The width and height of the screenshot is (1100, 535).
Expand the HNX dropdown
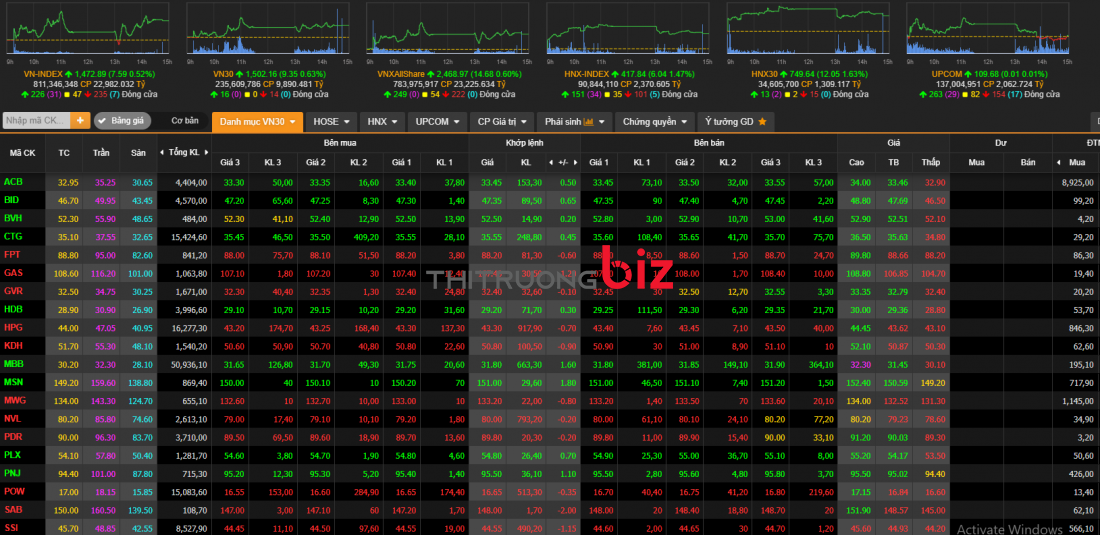pos(382,121)
